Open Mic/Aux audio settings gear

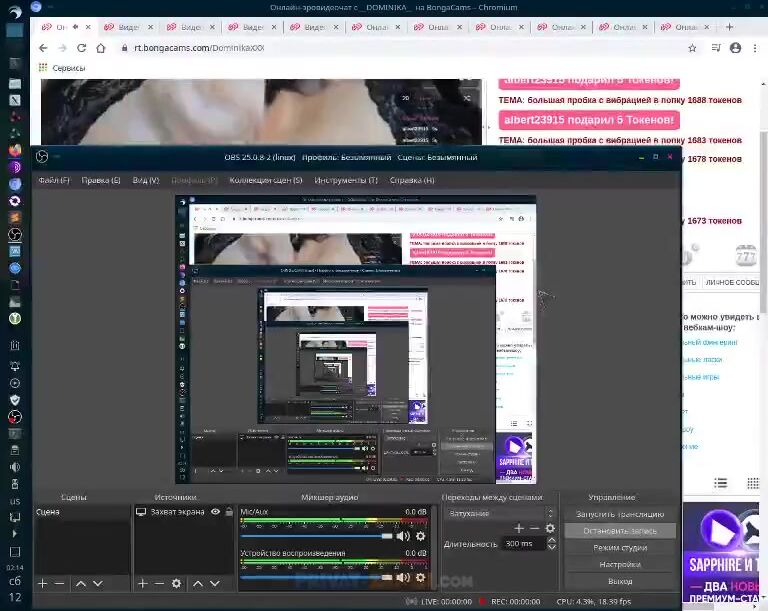click(x=420, y=536)
